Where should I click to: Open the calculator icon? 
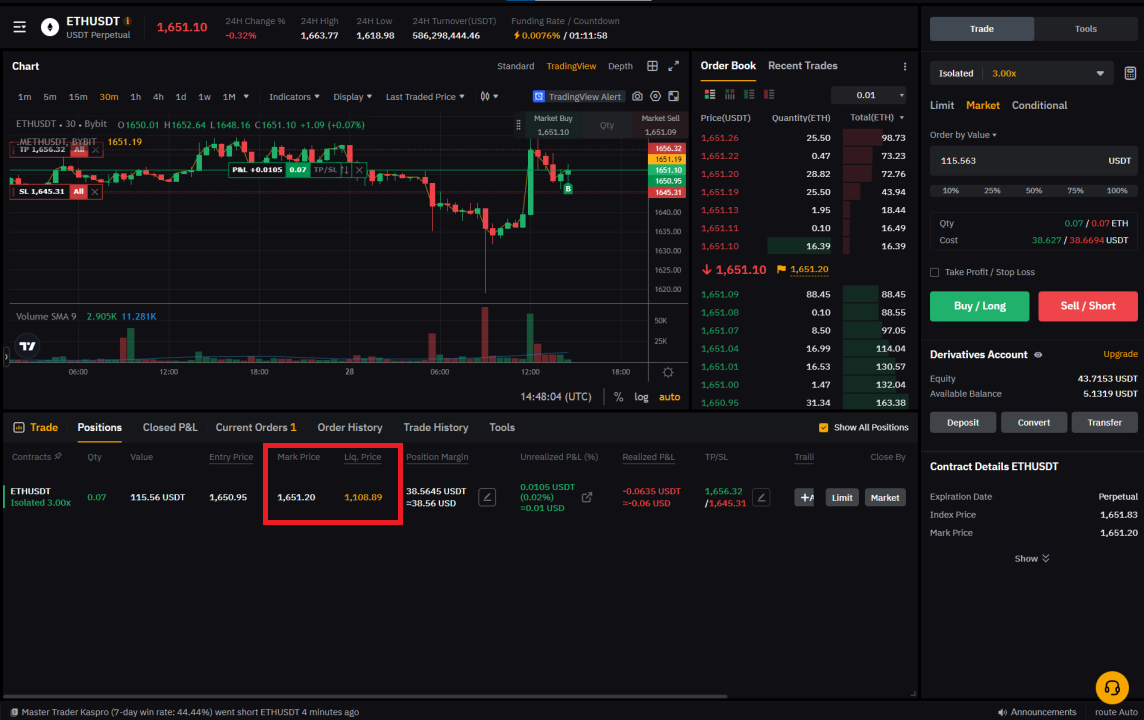click(x=1129, y=73)
